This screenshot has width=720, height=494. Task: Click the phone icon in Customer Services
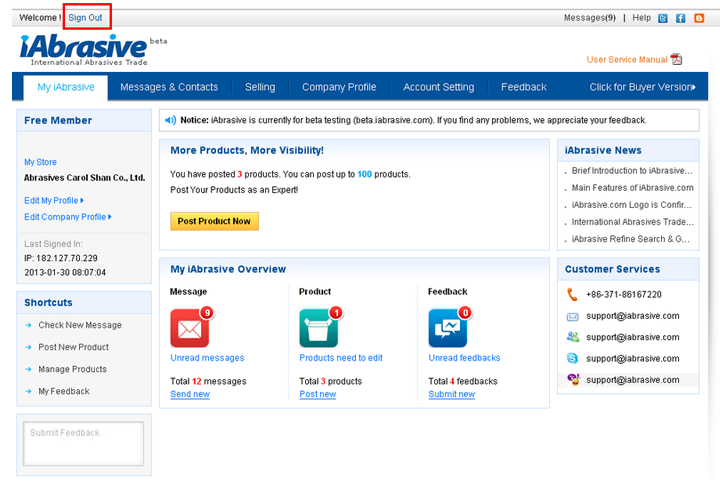pos(572,294)
